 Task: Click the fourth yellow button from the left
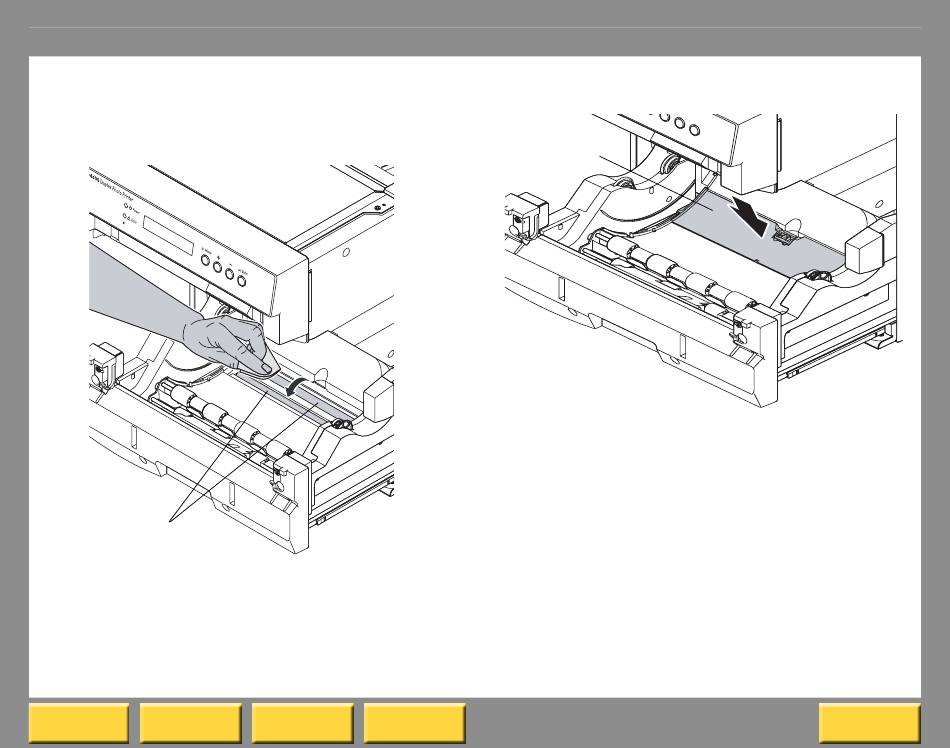point(415,723)
